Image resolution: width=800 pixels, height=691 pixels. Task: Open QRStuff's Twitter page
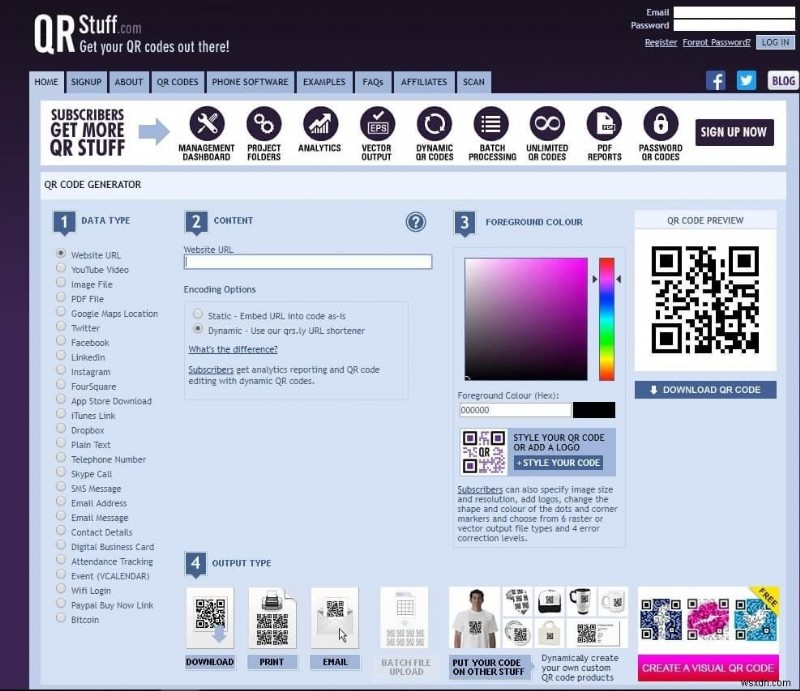click(746, 79)
